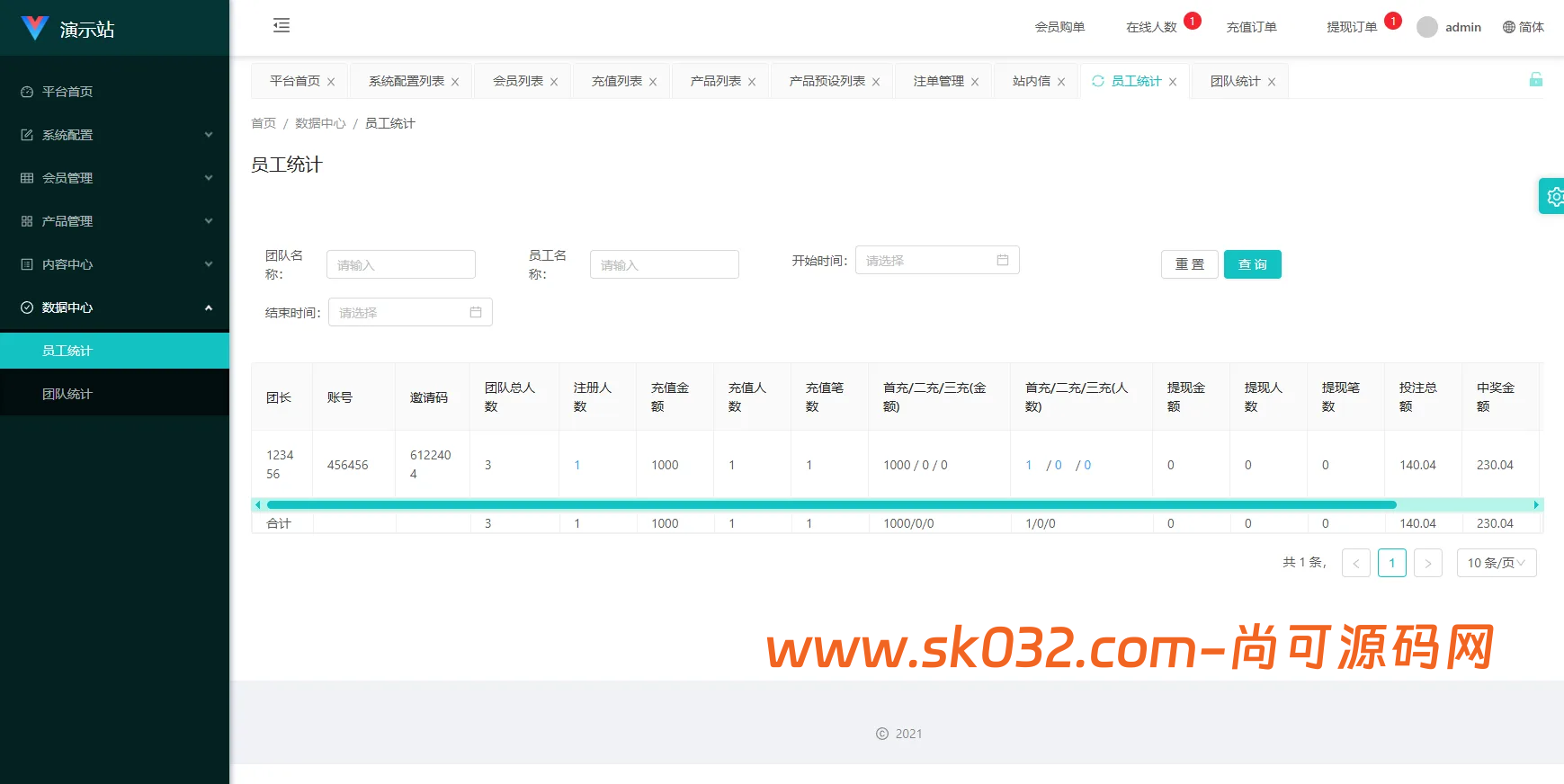Open 充值订单 in the top bar
The height and width of the screenshot is (784, 1564).
(x=1252, y=27)
